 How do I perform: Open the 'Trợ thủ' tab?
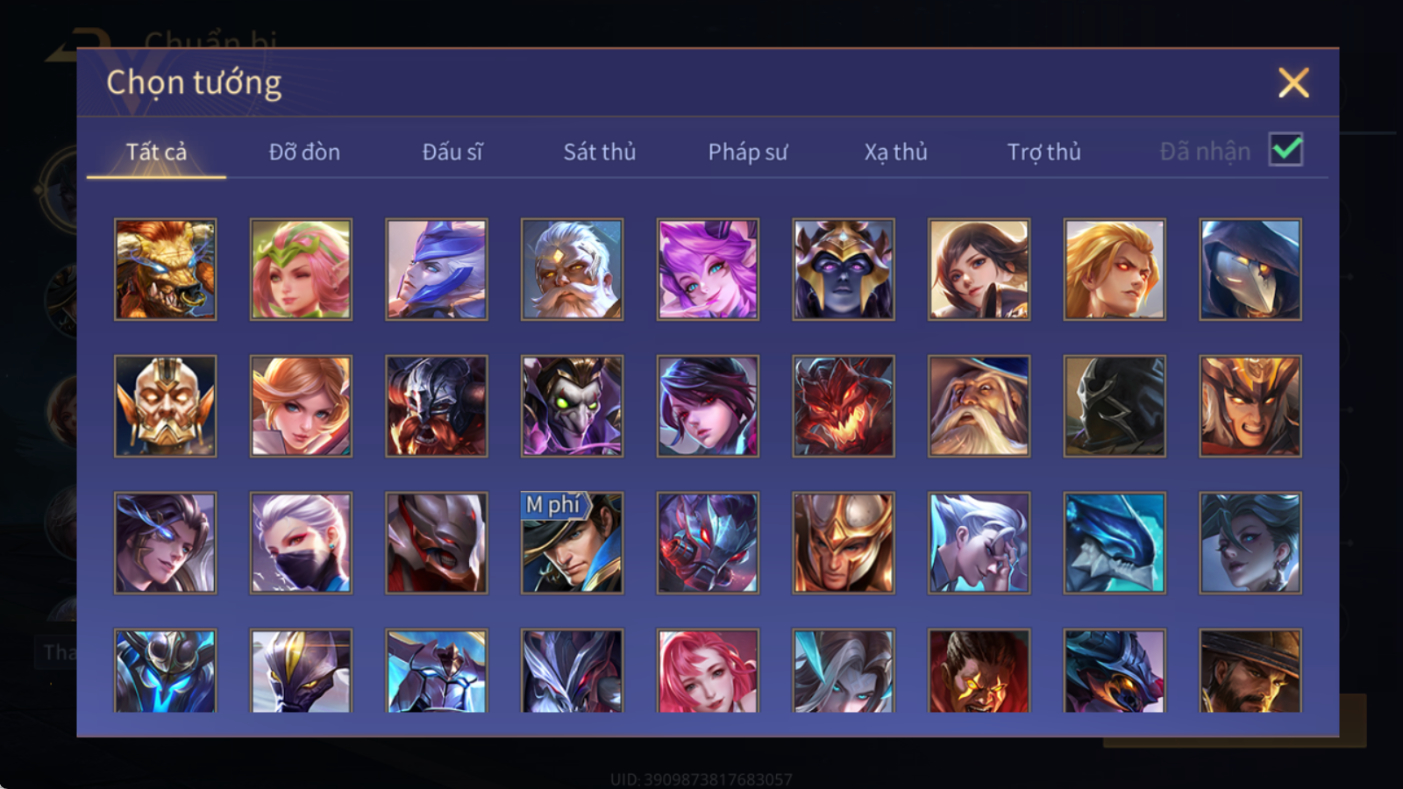click(1044, 152)
